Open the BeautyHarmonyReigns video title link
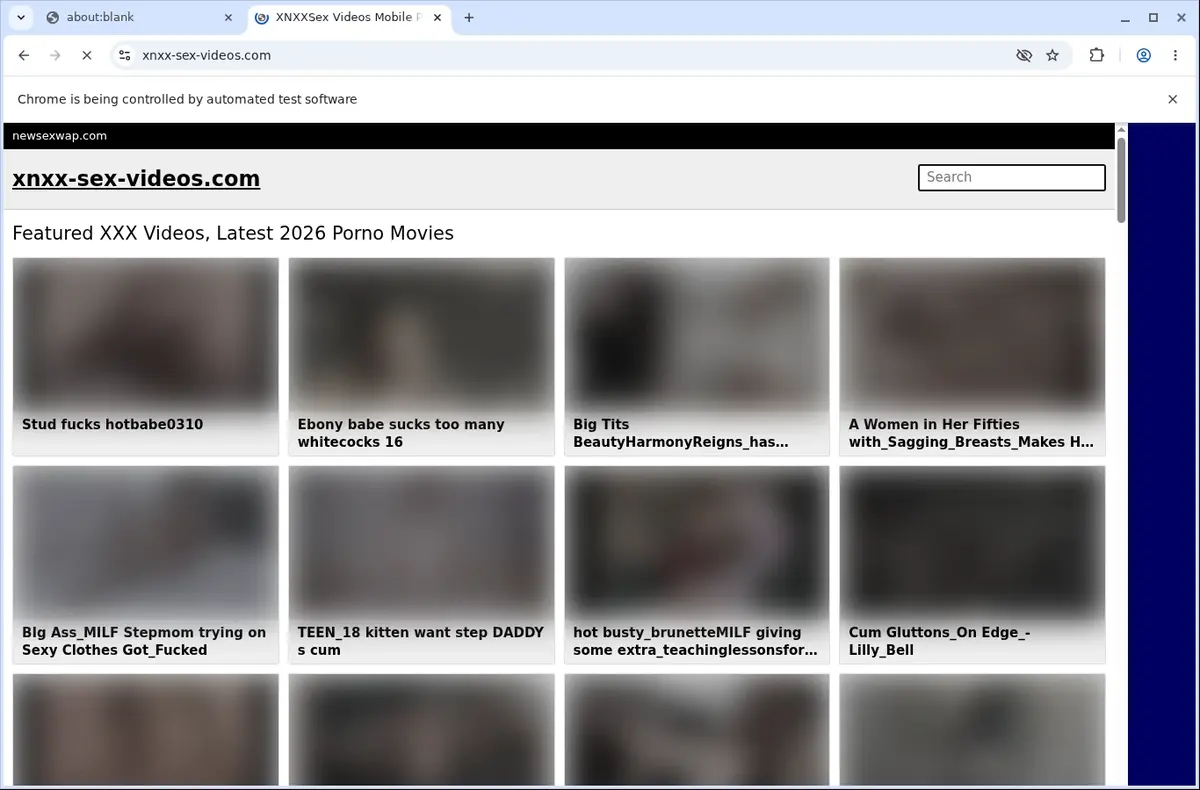1200x790 pixels. (681, 433)
